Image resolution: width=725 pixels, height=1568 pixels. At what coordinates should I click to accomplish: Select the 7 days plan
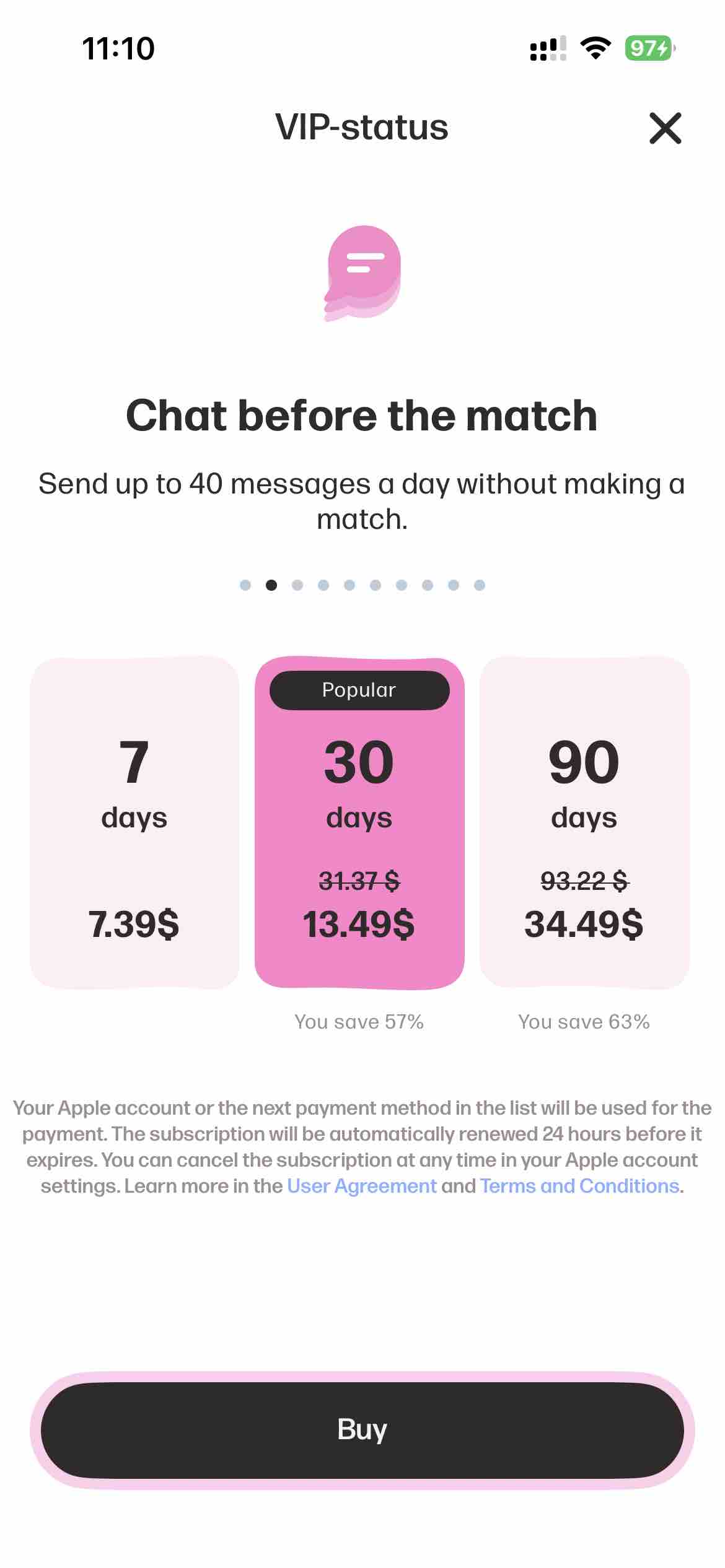click(x=134, y=822)
